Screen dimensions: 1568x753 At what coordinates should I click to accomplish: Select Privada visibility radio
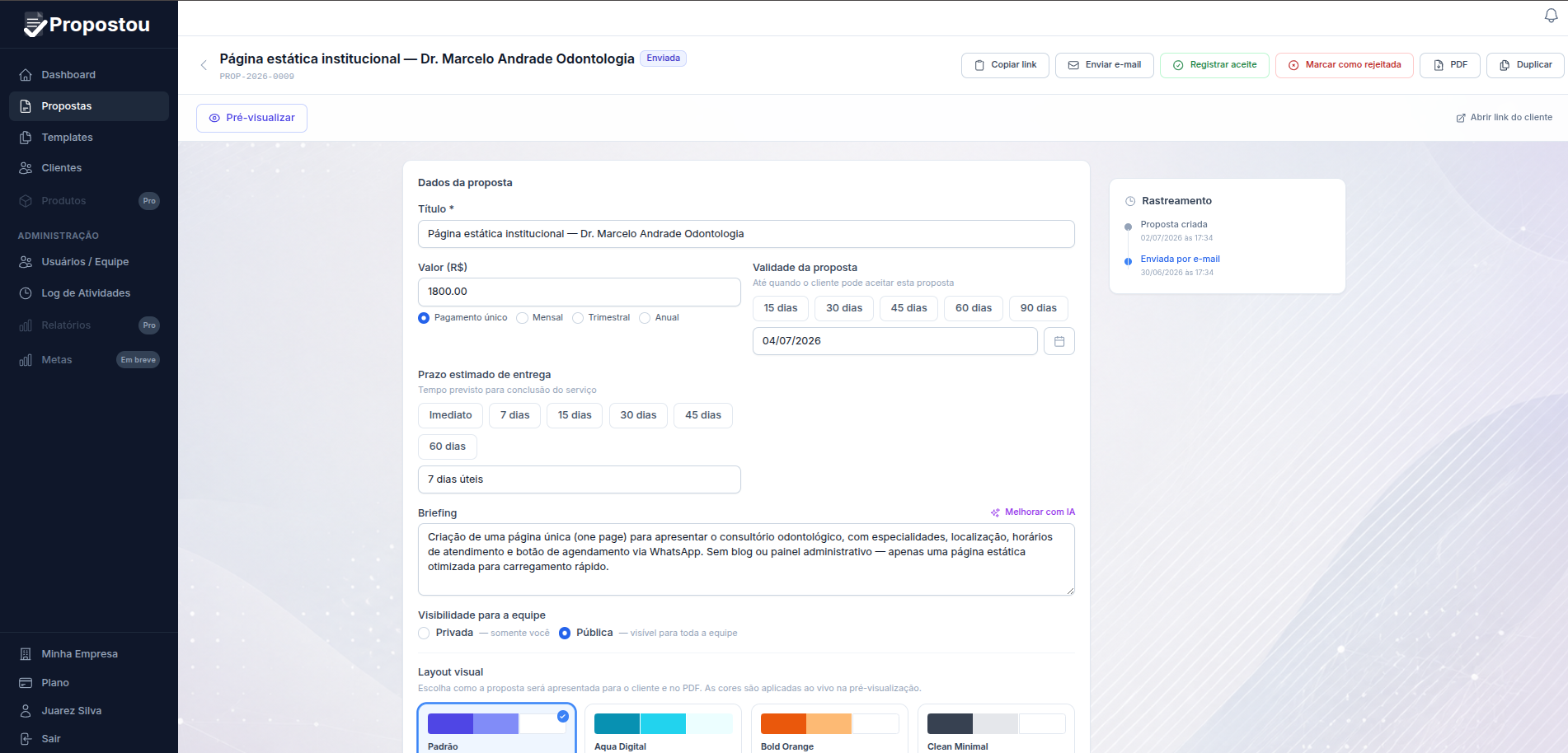coord(424,634)
